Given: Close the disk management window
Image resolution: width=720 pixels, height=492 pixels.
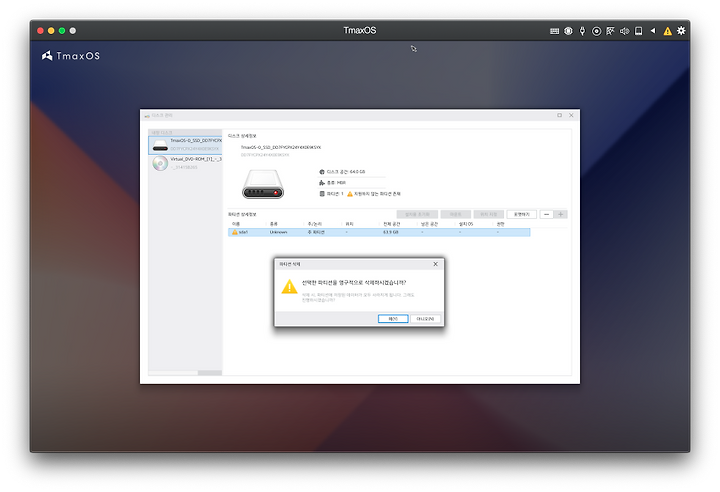Looking at the screenshot, I should point(571,115).
